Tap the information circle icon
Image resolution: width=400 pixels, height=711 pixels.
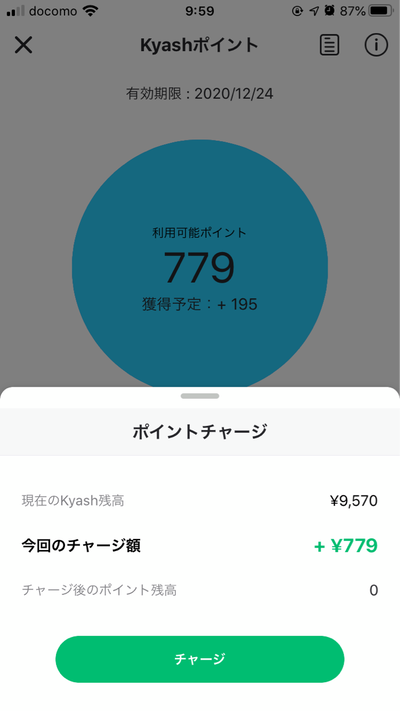point(376,45)
